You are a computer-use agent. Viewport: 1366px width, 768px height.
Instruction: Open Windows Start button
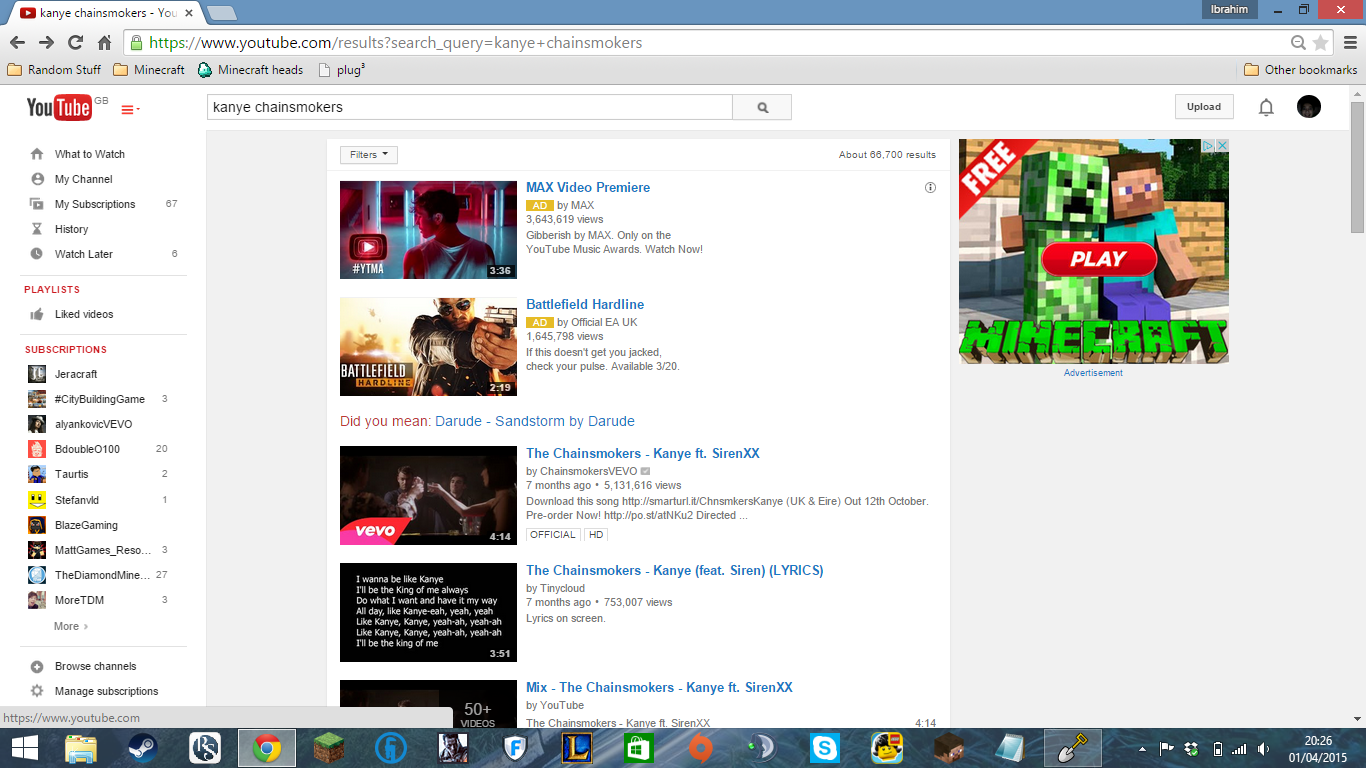coord(25,748)
